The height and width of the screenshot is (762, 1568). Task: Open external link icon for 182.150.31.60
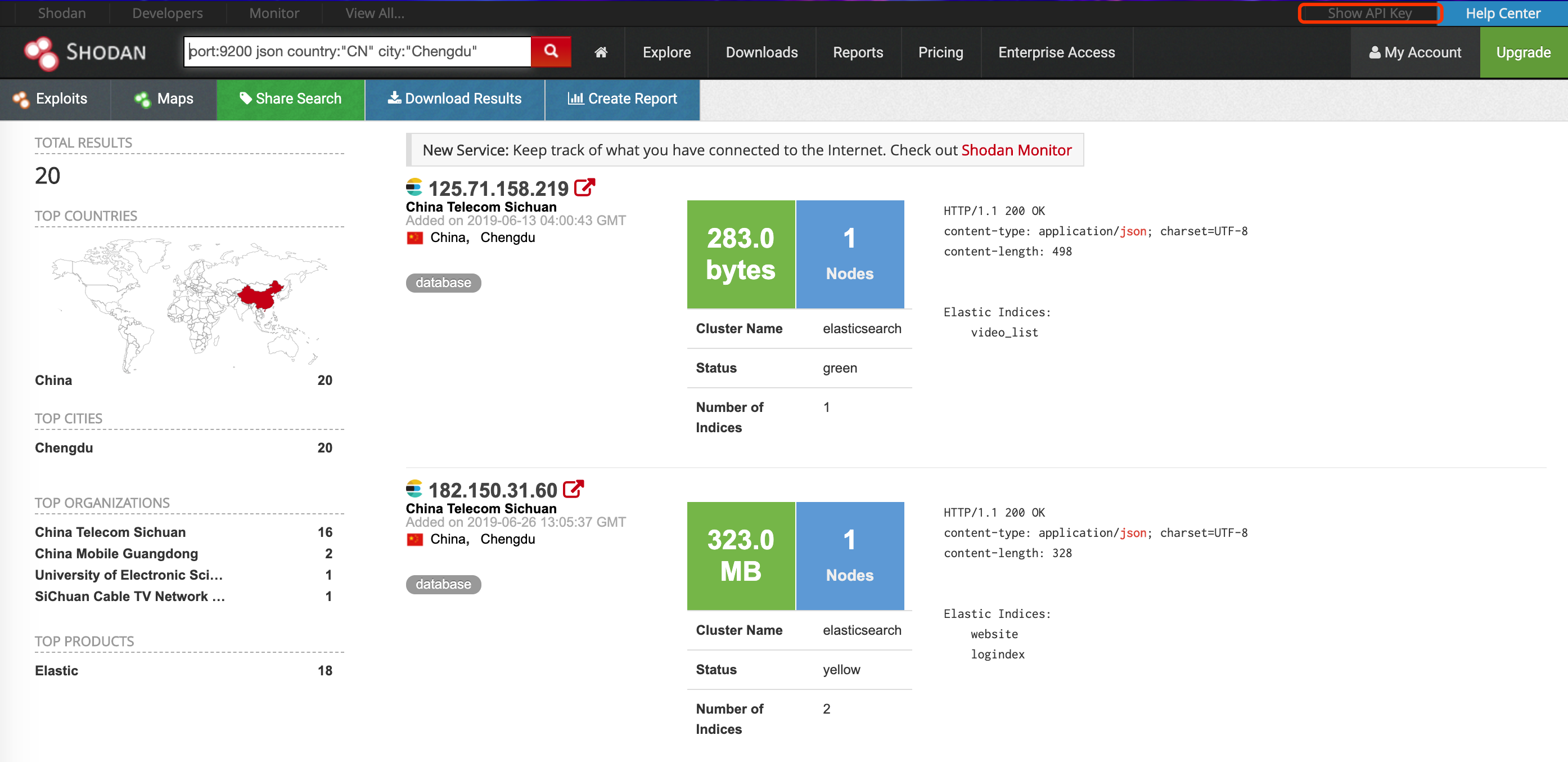click(574, 489)
